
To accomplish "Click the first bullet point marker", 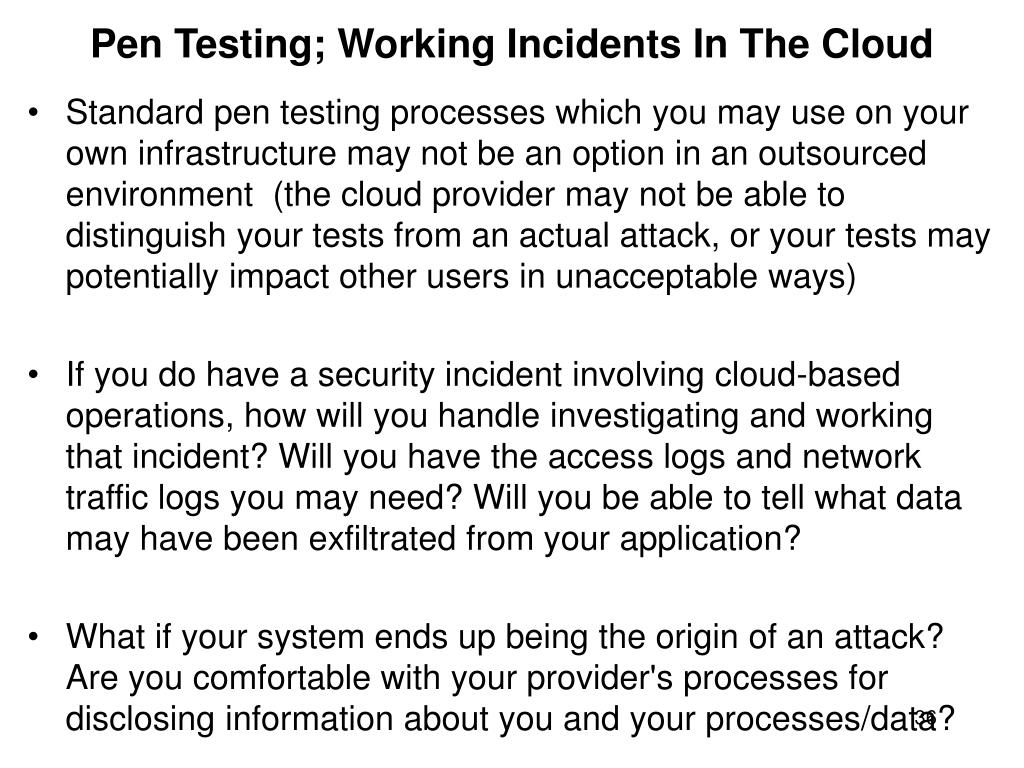I will [33, 112].
